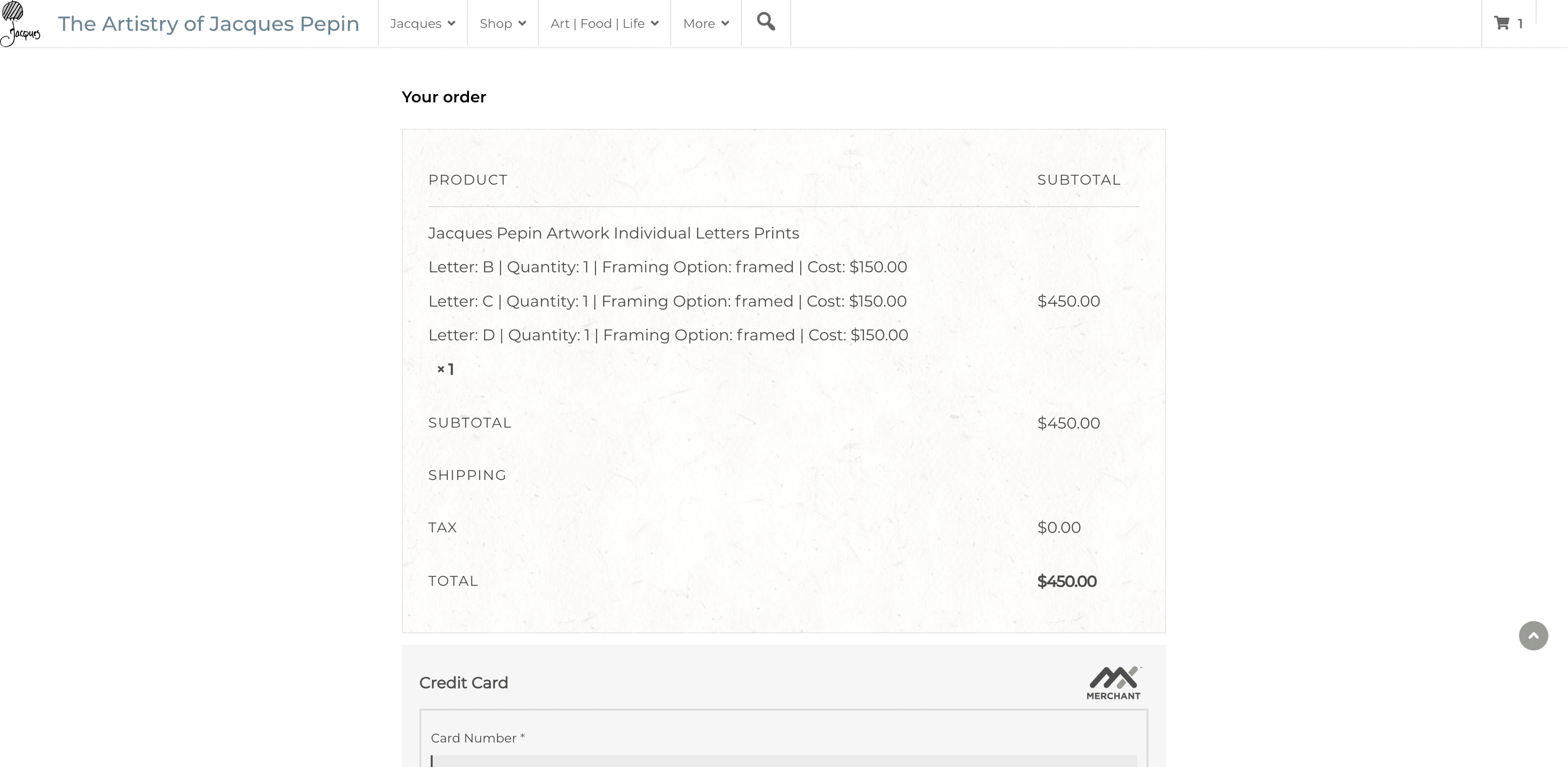Click the Jacques signature logo

(x=21, y=23)
